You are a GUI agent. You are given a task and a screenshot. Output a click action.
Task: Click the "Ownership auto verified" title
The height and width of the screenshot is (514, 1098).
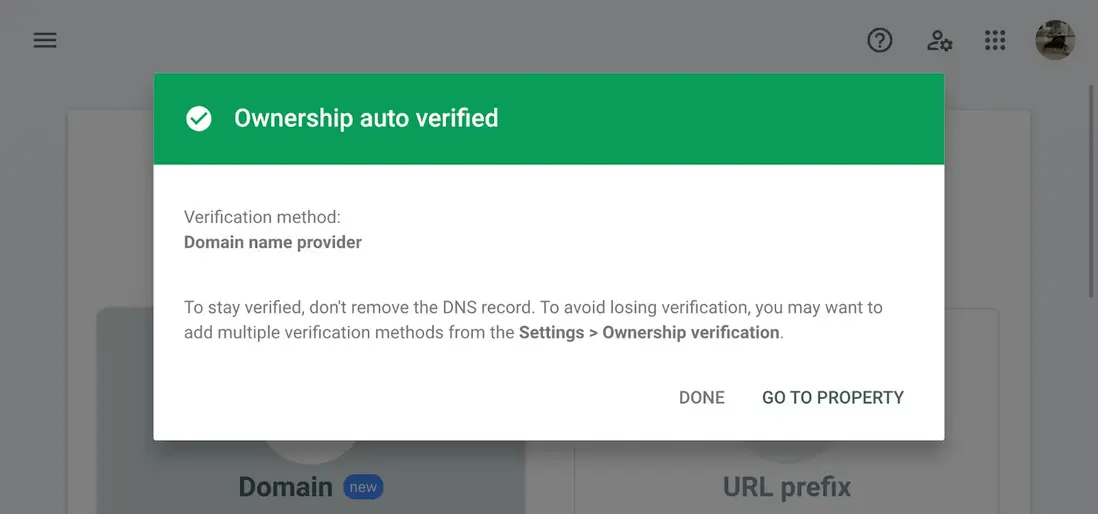365,119
